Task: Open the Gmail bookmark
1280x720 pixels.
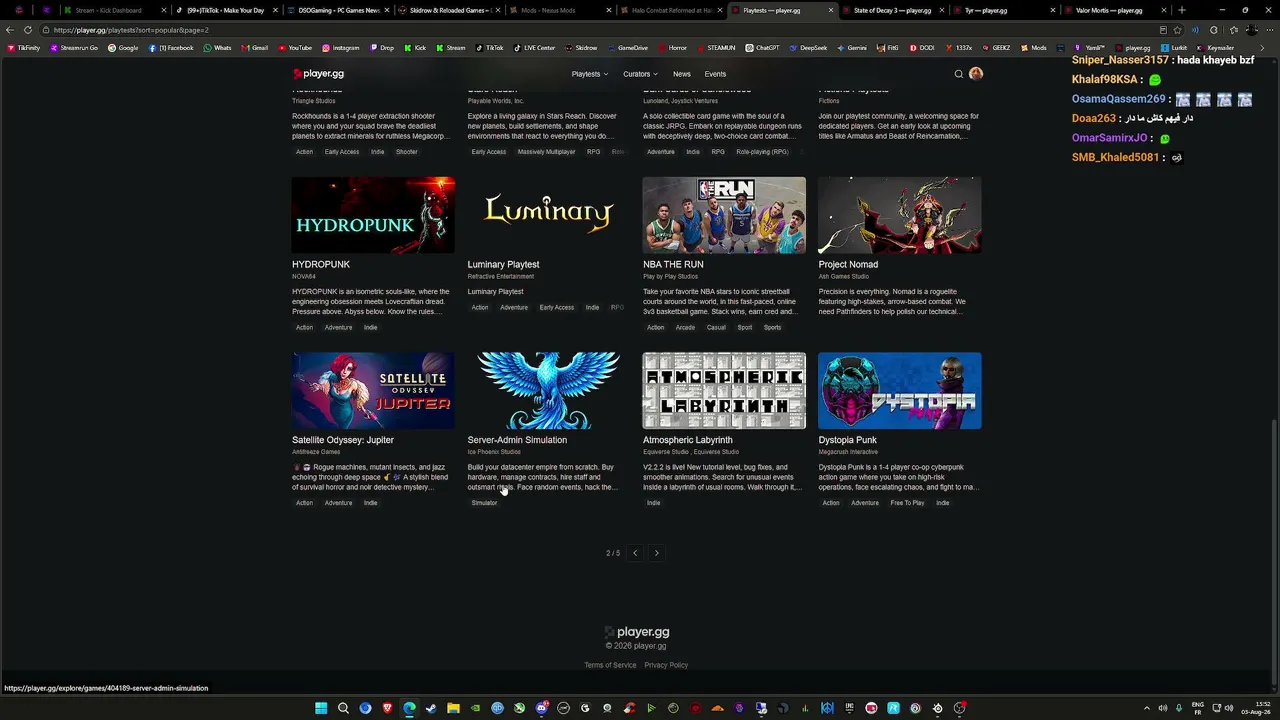Action: pos(254,48)
